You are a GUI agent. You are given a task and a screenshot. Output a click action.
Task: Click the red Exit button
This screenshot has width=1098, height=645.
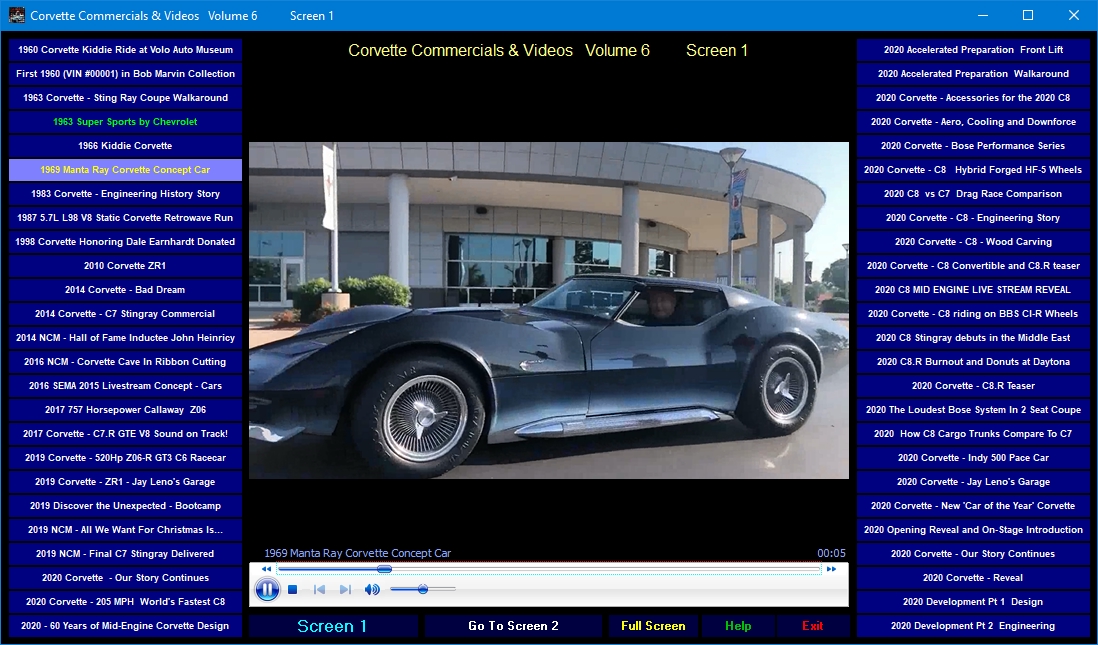[x=812, y=626]
